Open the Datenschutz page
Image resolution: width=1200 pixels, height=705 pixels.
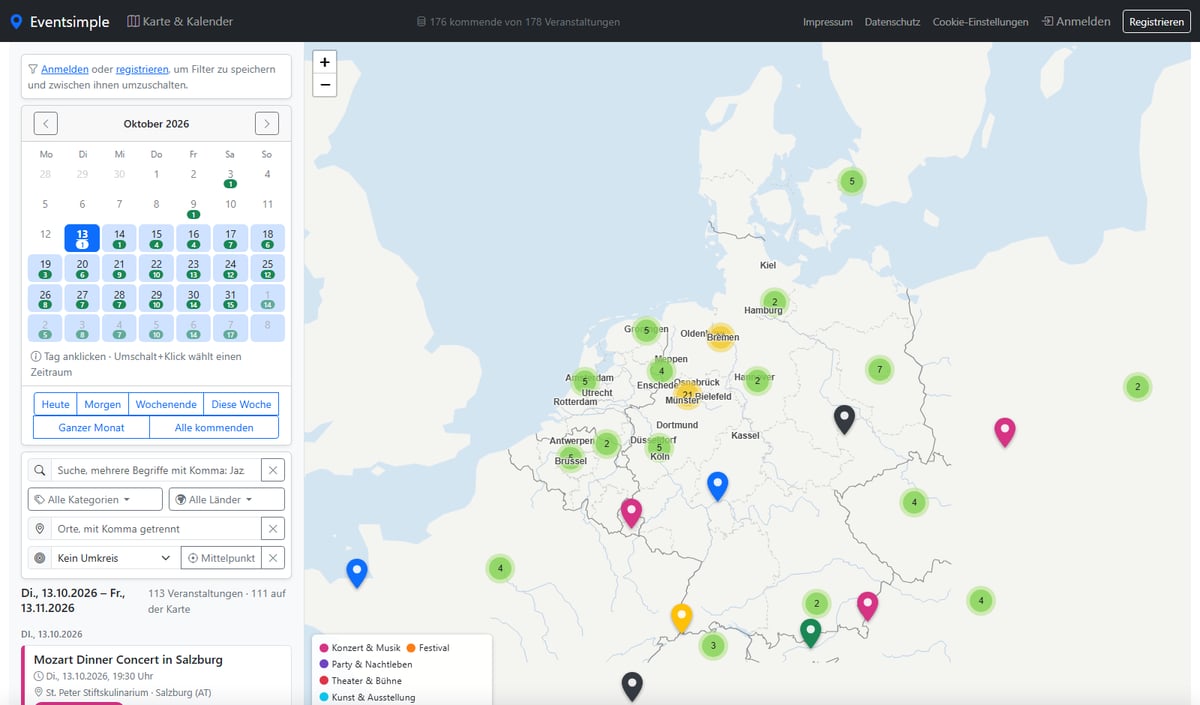tap(892, 22)
